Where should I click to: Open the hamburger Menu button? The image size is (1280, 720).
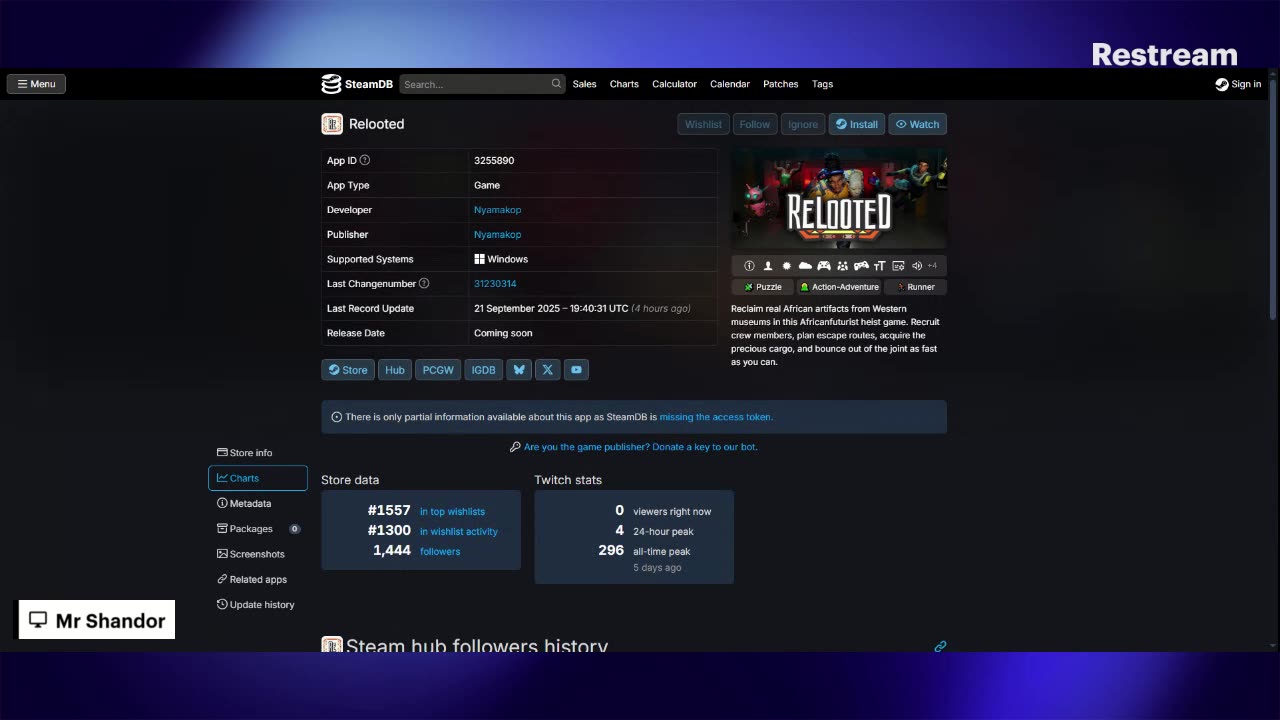36,84
